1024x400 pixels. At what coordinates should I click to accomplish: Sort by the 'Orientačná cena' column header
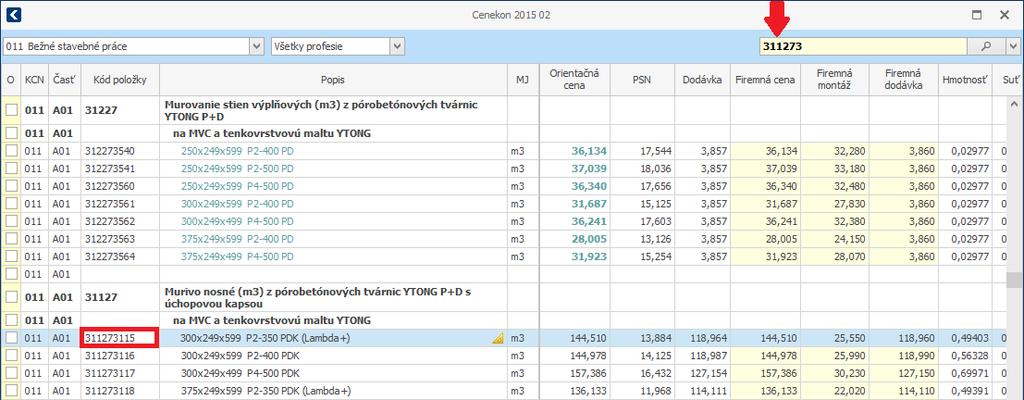[575, 80]
